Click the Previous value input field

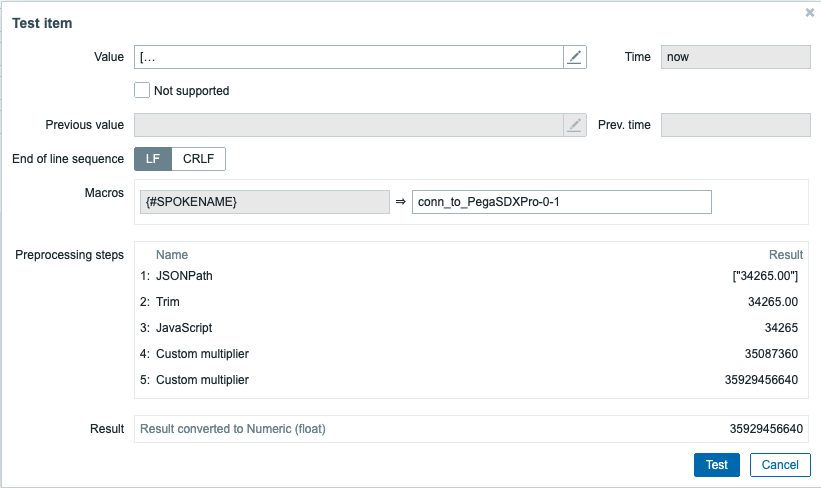pos(348,125)
